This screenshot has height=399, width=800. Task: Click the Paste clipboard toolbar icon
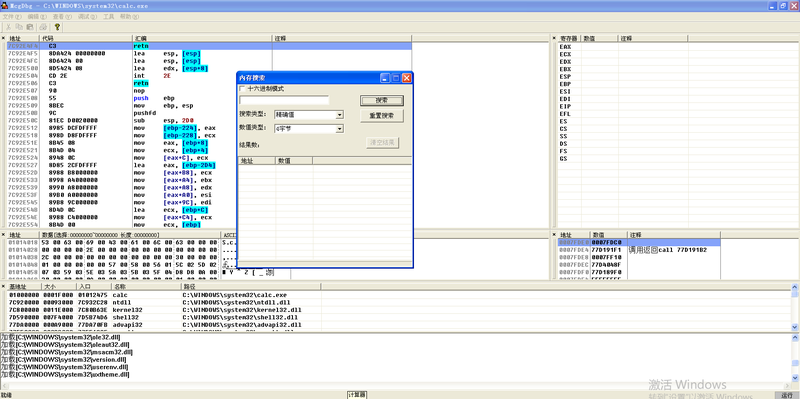(x=30, y=27)
